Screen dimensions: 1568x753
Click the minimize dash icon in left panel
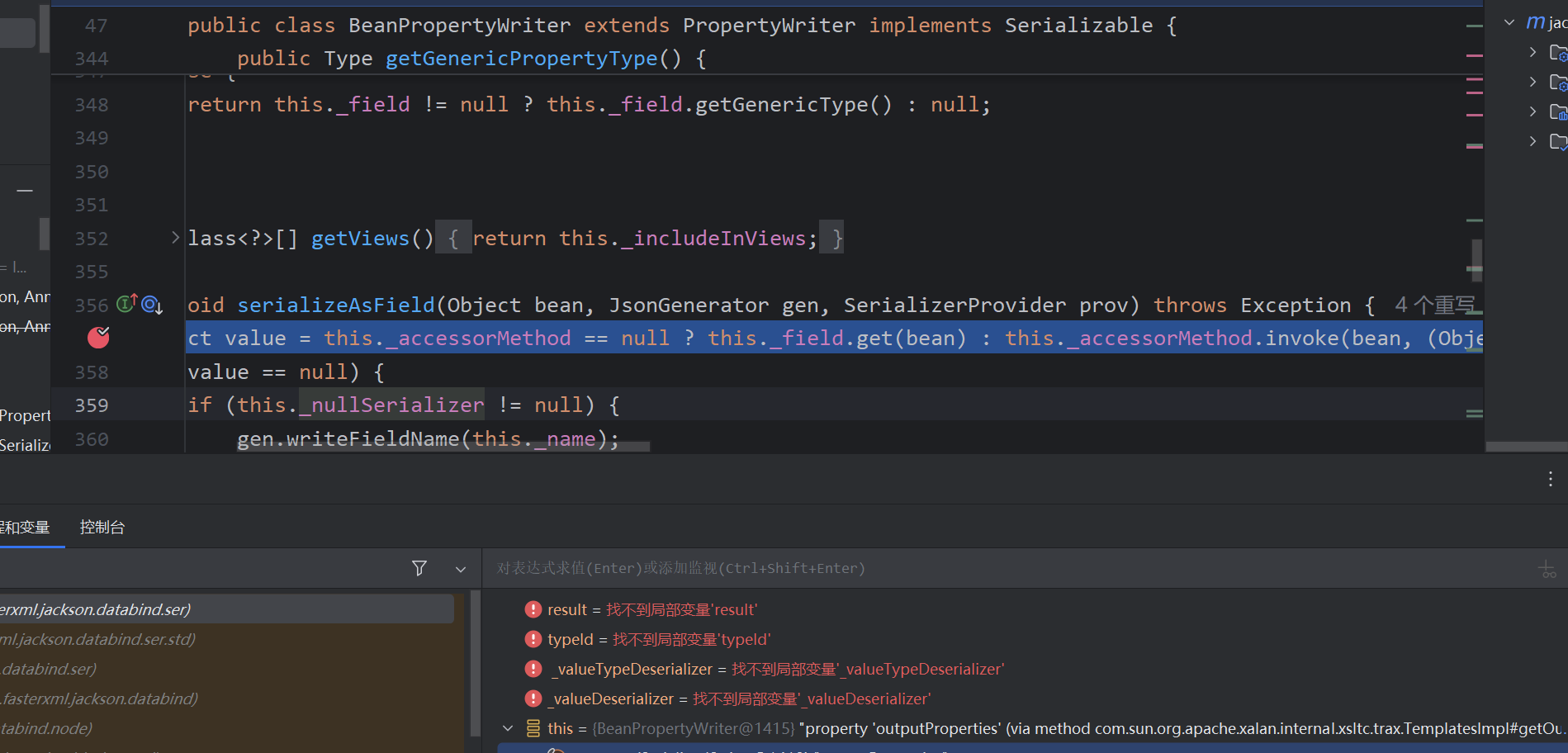click(x=25, y=191)
